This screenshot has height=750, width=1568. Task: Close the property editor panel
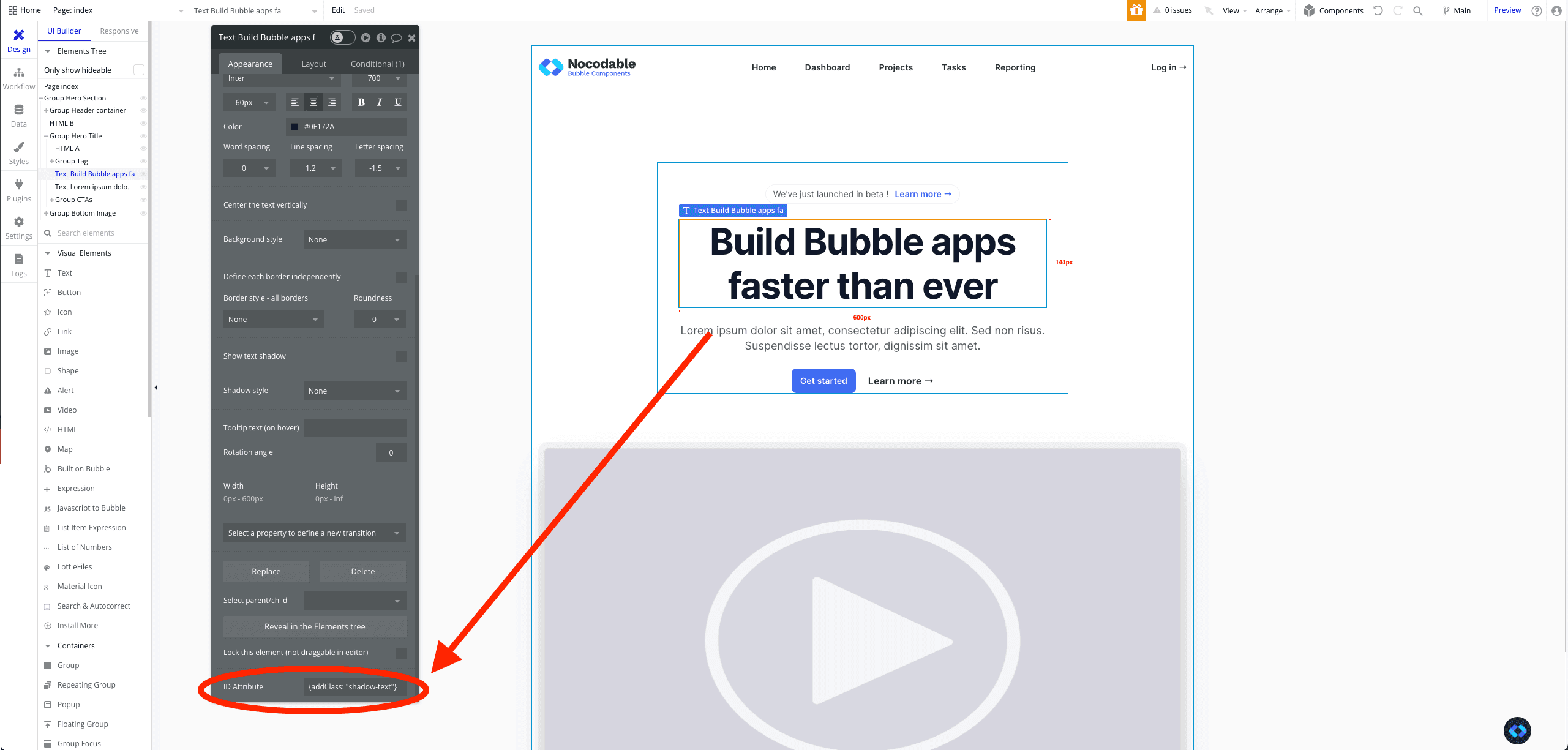[412, 38]
